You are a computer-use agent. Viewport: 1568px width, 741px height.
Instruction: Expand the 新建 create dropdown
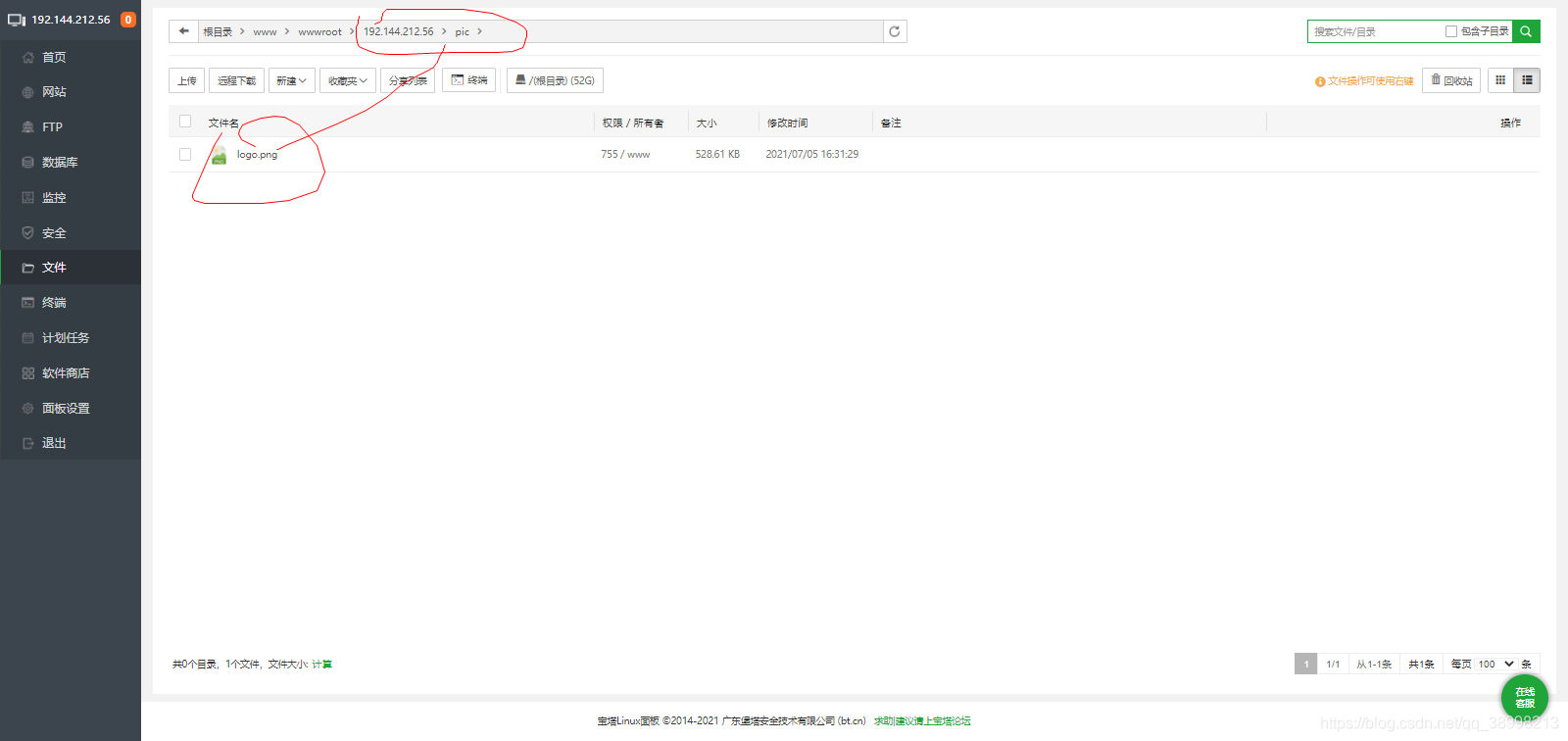(291, 80)
